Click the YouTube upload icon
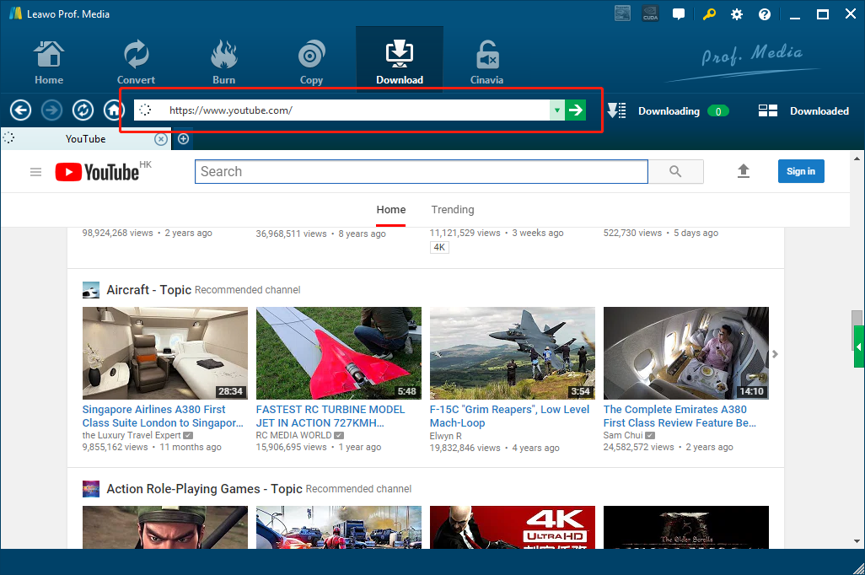 point(743,172)
